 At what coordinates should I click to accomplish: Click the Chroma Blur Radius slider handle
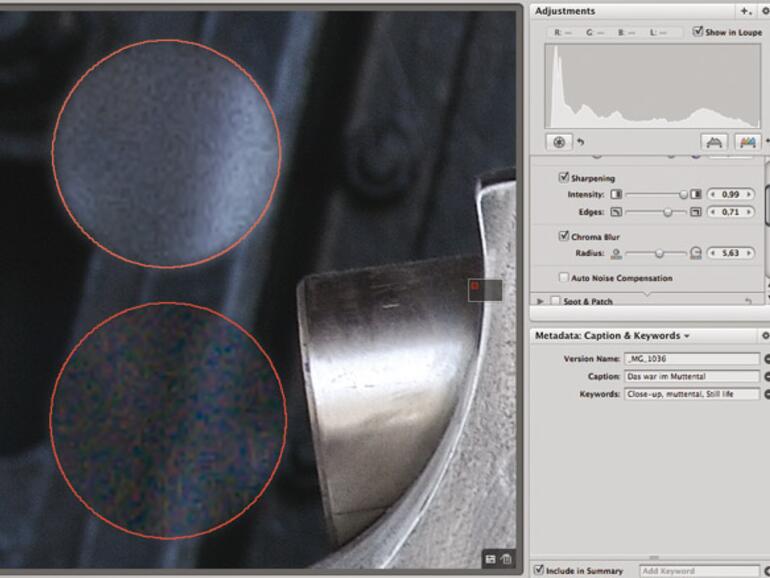(660, 254)
